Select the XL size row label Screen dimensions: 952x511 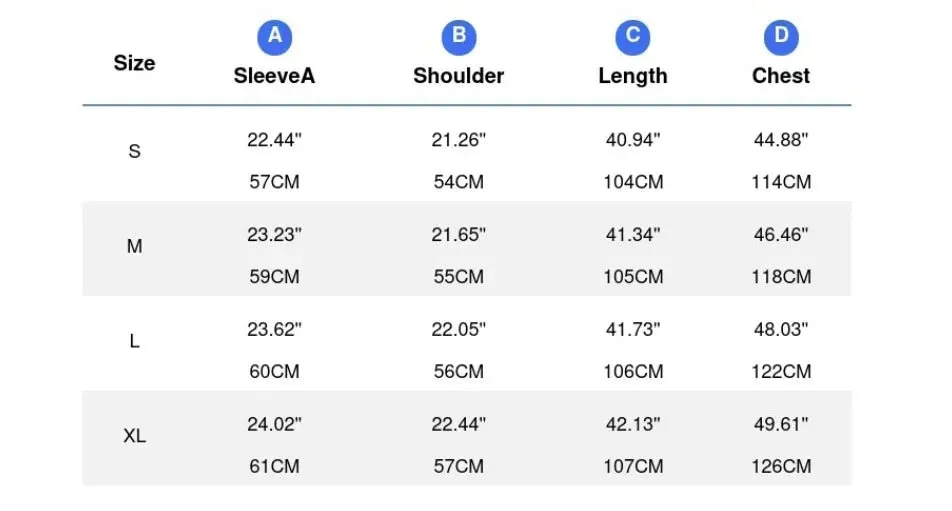(134, 436)
